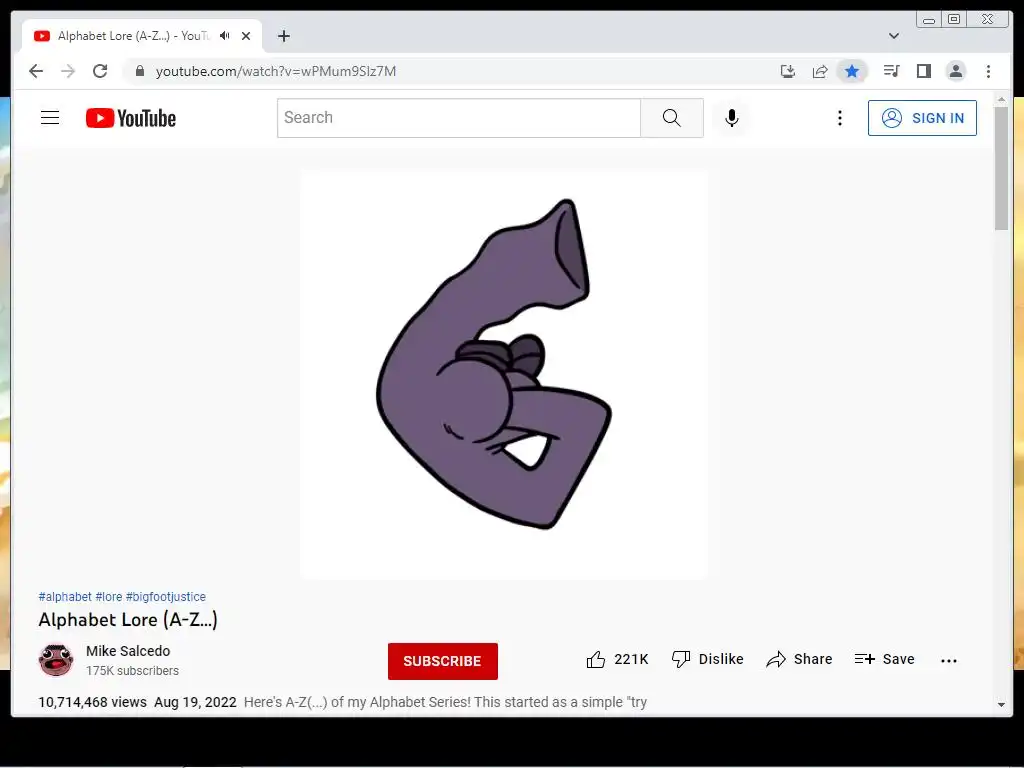1024x768 pixels.
Task: Click the URL in the address bar
Action: (x=276, y=71)
